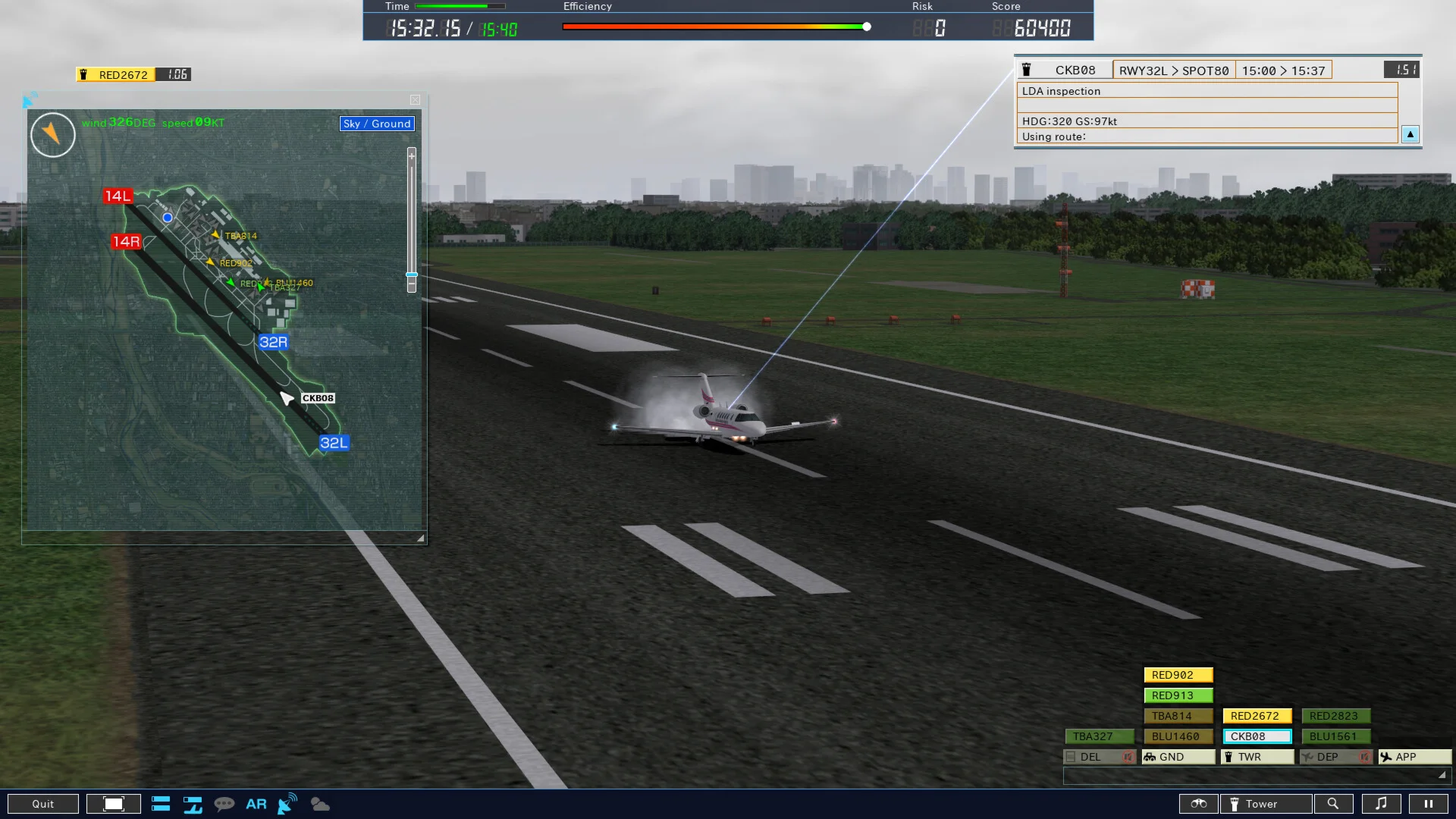
Task: Click the flight schedule airplane list icon
Action: pyautogui.click(x=193, y=804)
